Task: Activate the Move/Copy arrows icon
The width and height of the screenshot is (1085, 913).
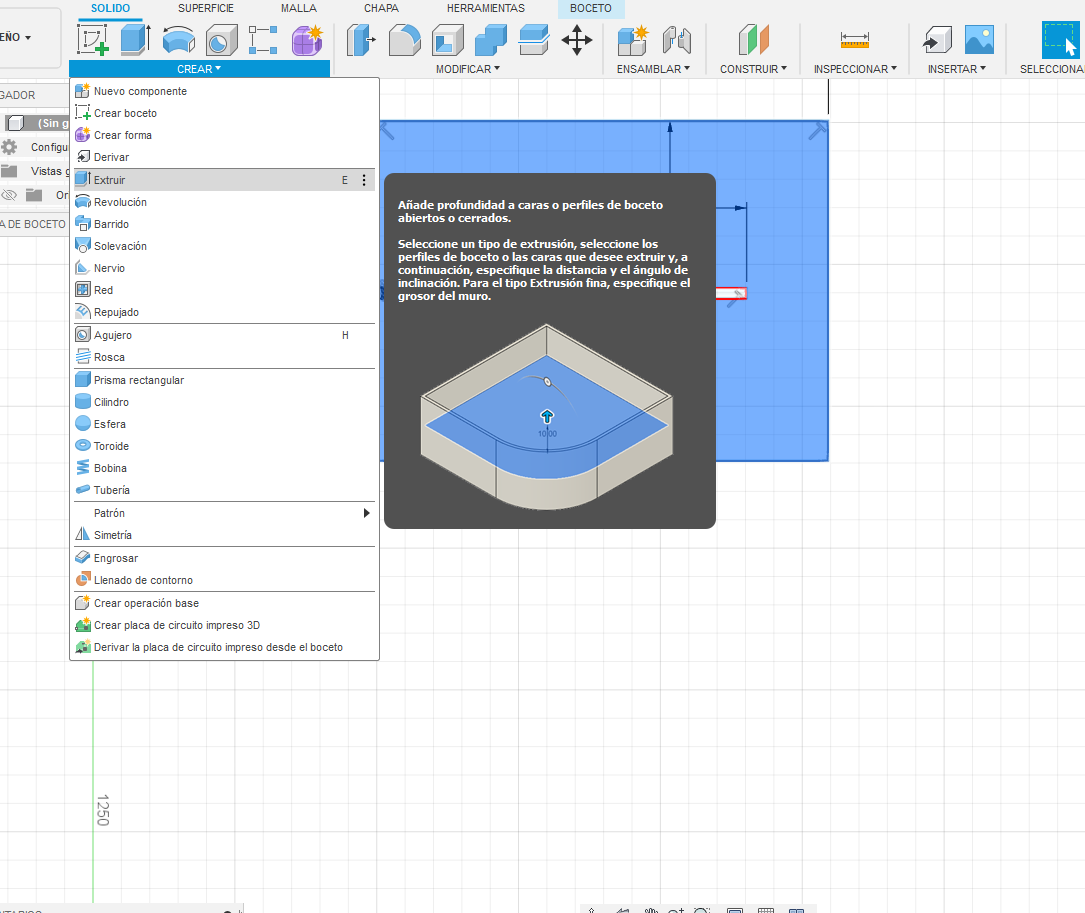Action: (576, 40)
